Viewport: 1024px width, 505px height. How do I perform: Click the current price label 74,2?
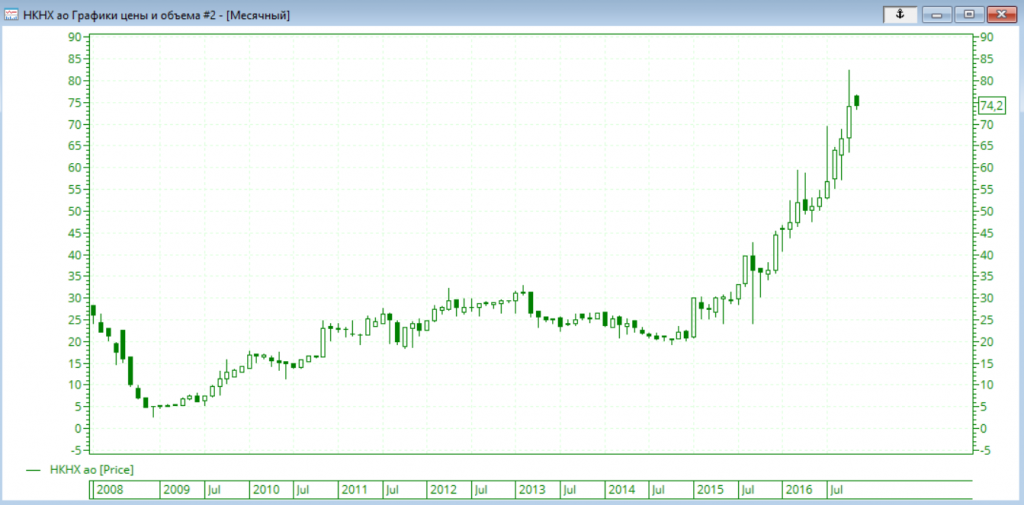point(991,106)
